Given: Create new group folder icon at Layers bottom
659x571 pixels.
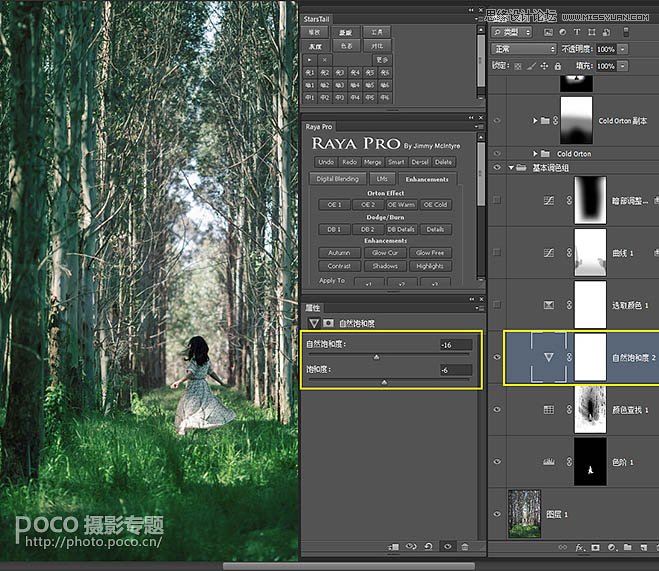Looking at the screenshot, I should pos(627,547).
